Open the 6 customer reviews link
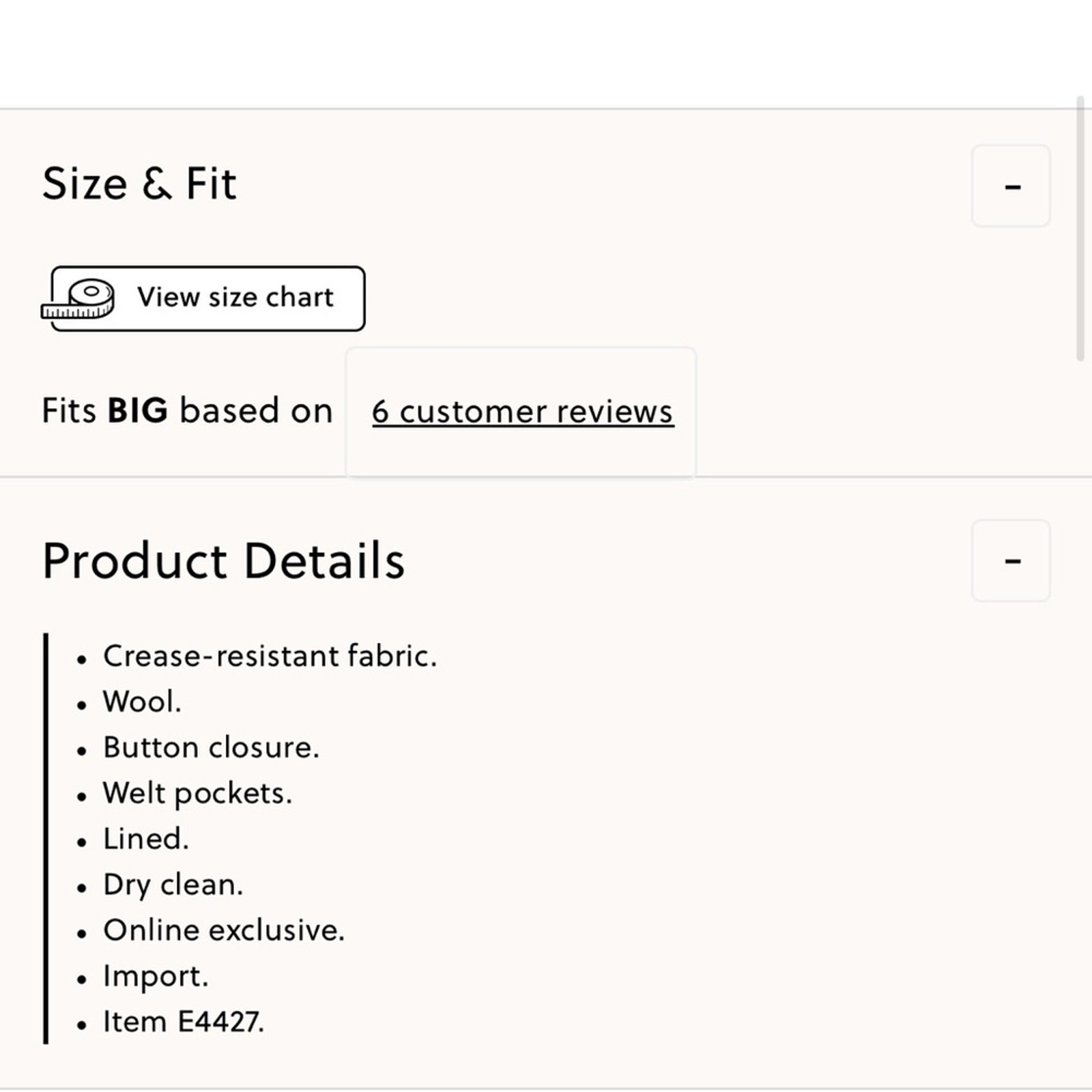The image size is (1092, 1092). pyautogui.click(x=523, y=412)
